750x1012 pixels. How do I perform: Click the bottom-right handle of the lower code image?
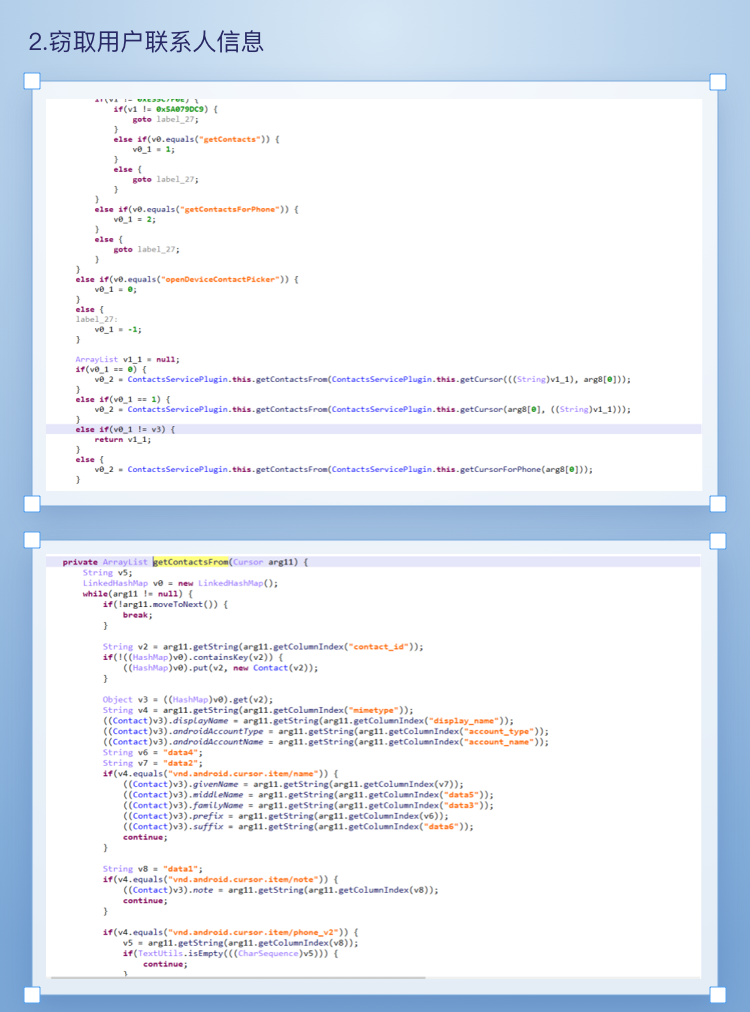click(718, 993)
